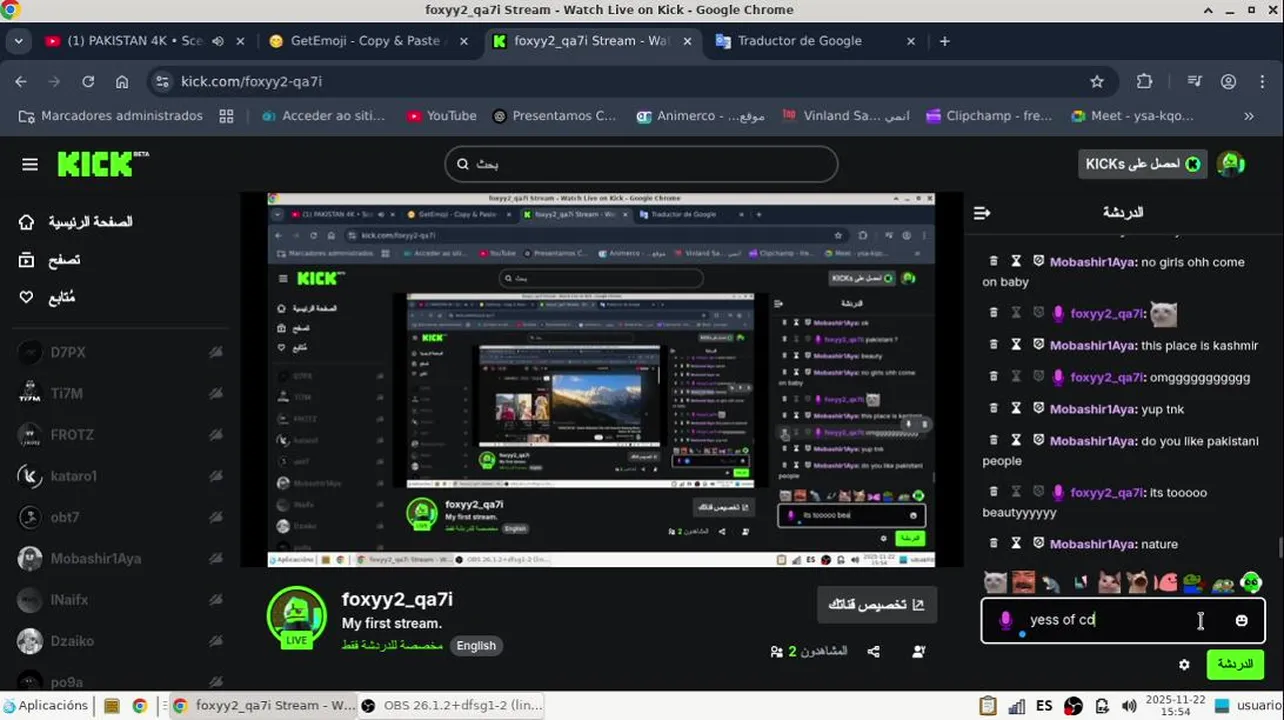Send chat message with green الدردشة button
This screenshot has width=1284, height=720.
1234,664
